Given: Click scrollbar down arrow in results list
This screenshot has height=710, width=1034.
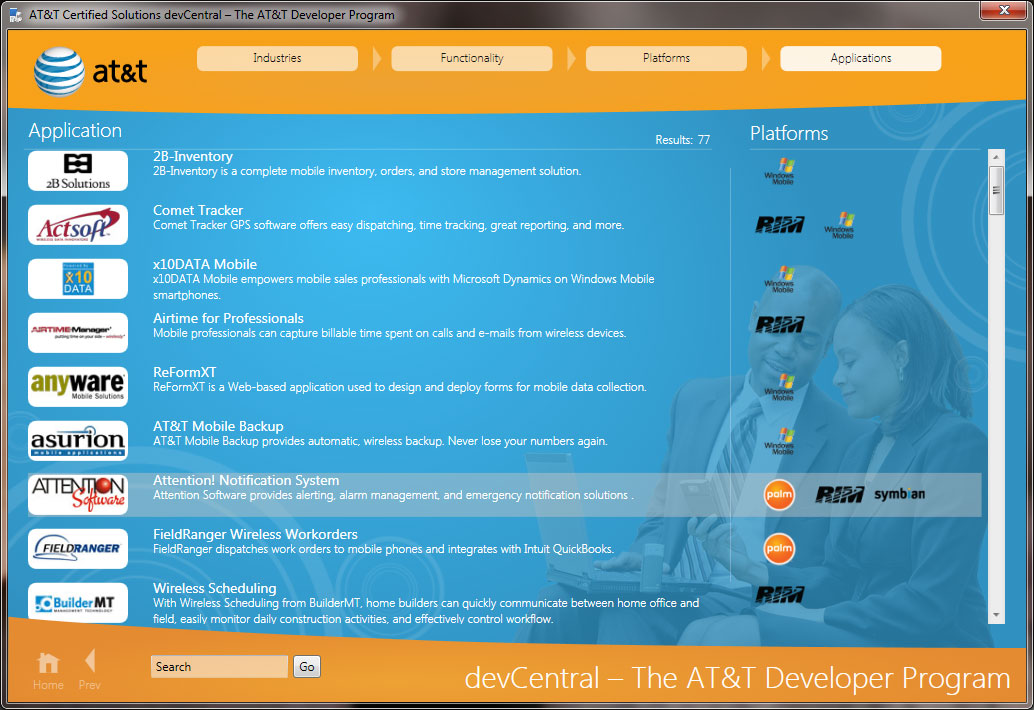Looking at the screenshot, I should click(x=996, y=615).
